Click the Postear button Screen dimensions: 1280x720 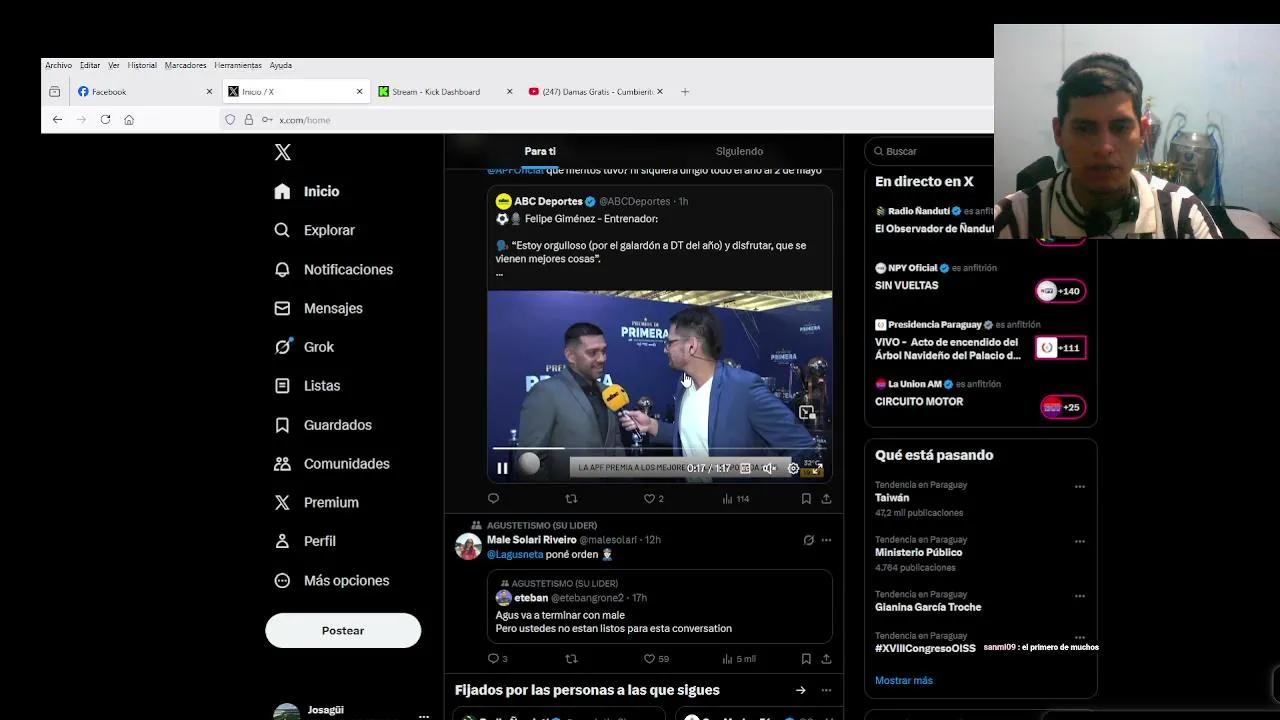[x=343, y=631]
